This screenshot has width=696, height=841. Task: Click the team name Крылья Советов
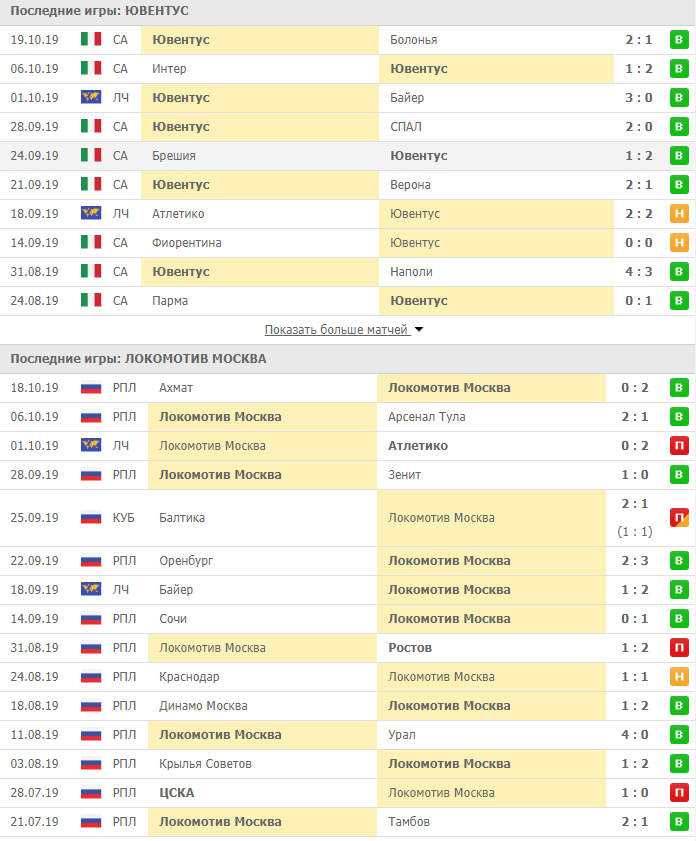(205, 763)
